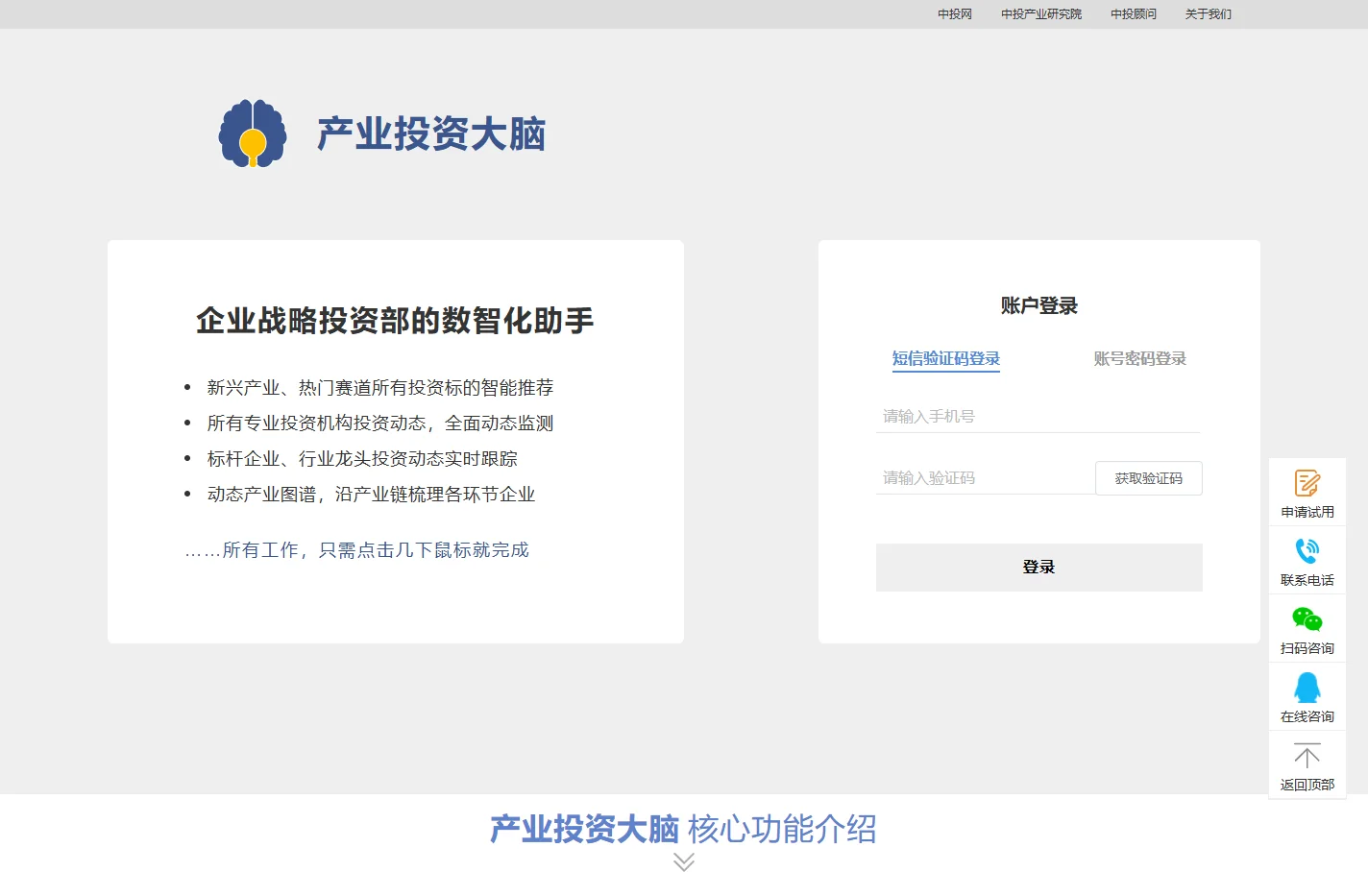Click the 申请试用 edit icon
The height and width of the screenshot is (896, 1368).
1307,483
